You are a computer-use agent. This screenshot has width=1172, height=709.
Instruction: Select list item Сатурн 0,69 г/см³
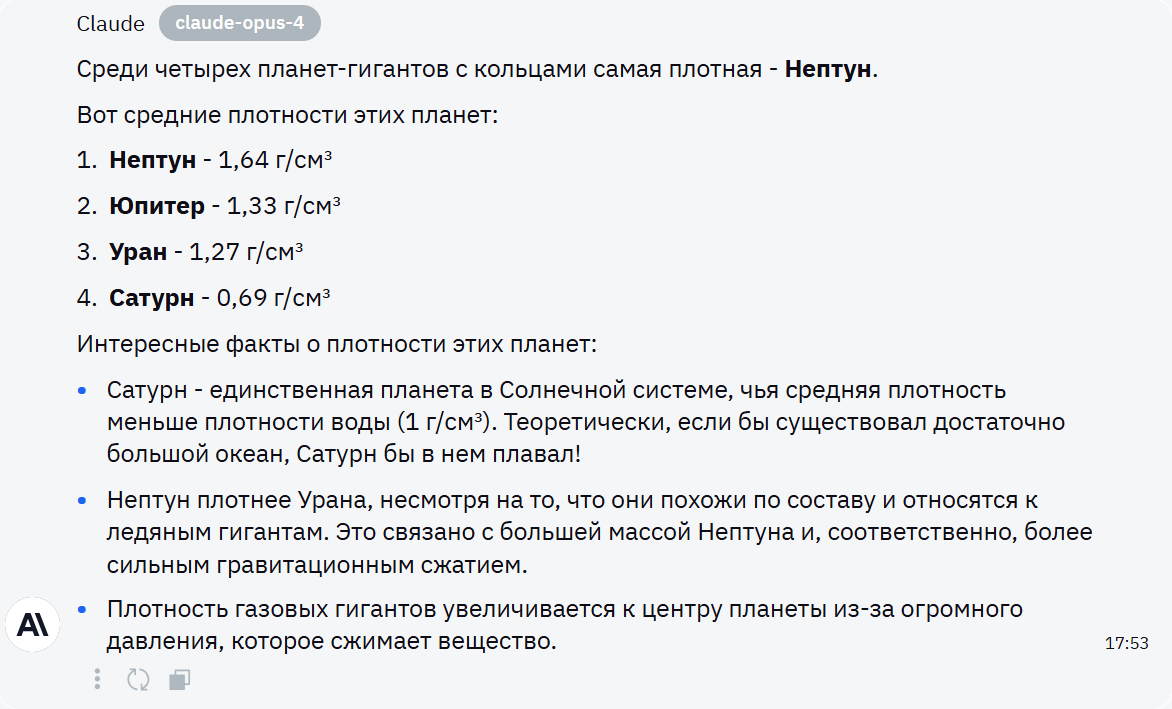(x=219, y=298)
